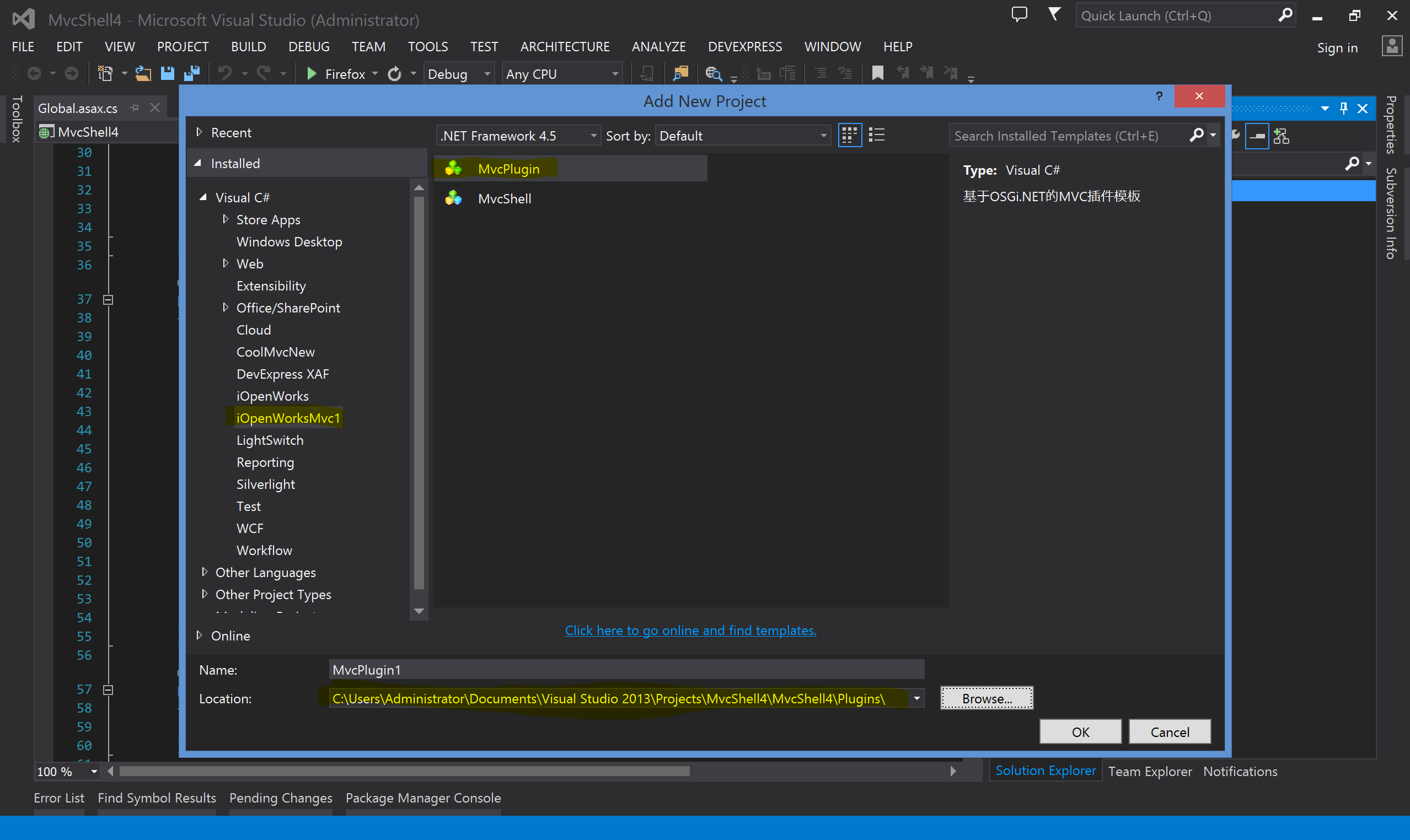
Task: Open the Error List tab
Action: 59,798
